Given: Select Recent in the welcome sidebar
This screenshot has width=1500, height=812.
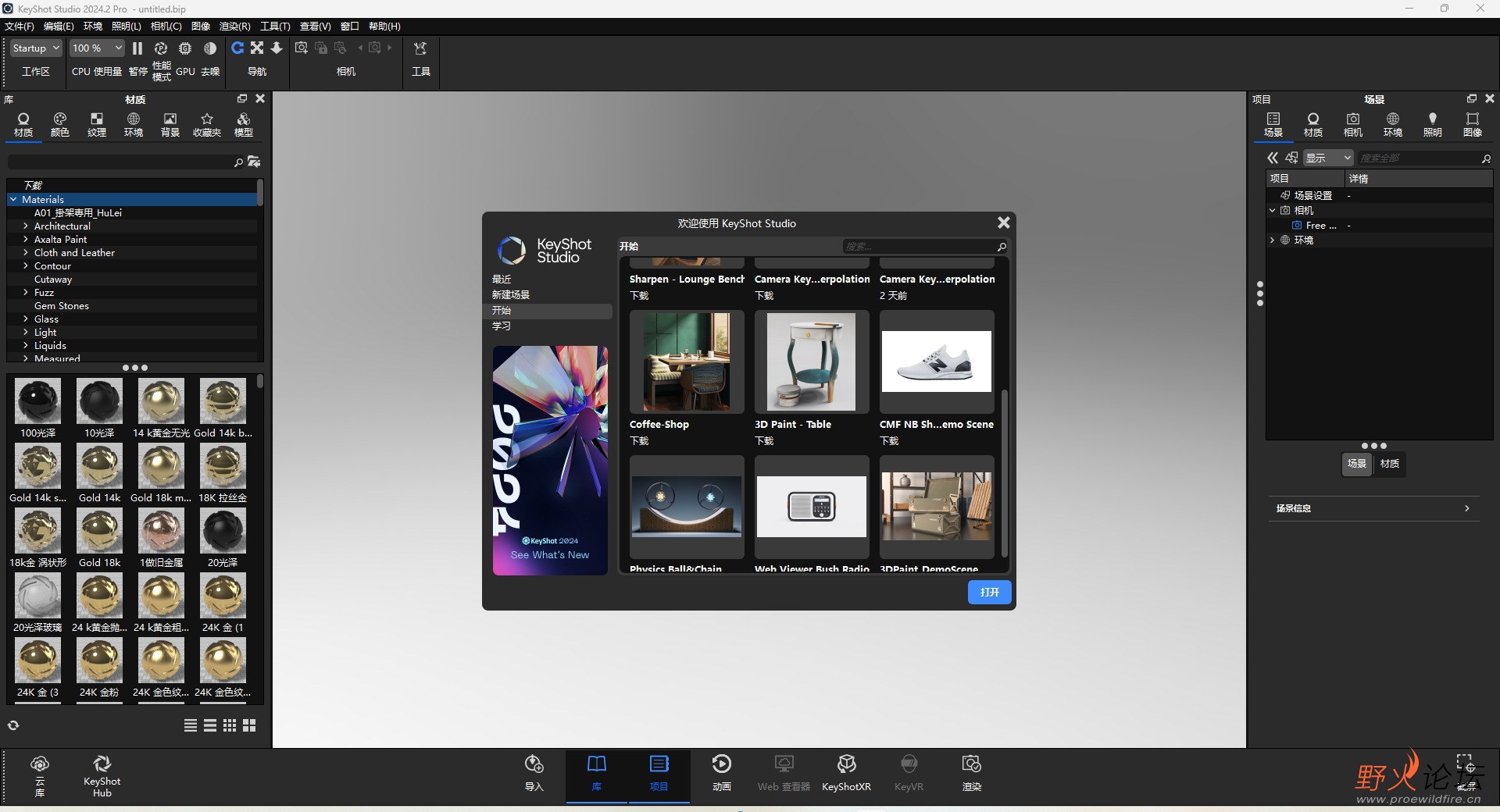Looking at the screenshot, I should click(502, 280).
